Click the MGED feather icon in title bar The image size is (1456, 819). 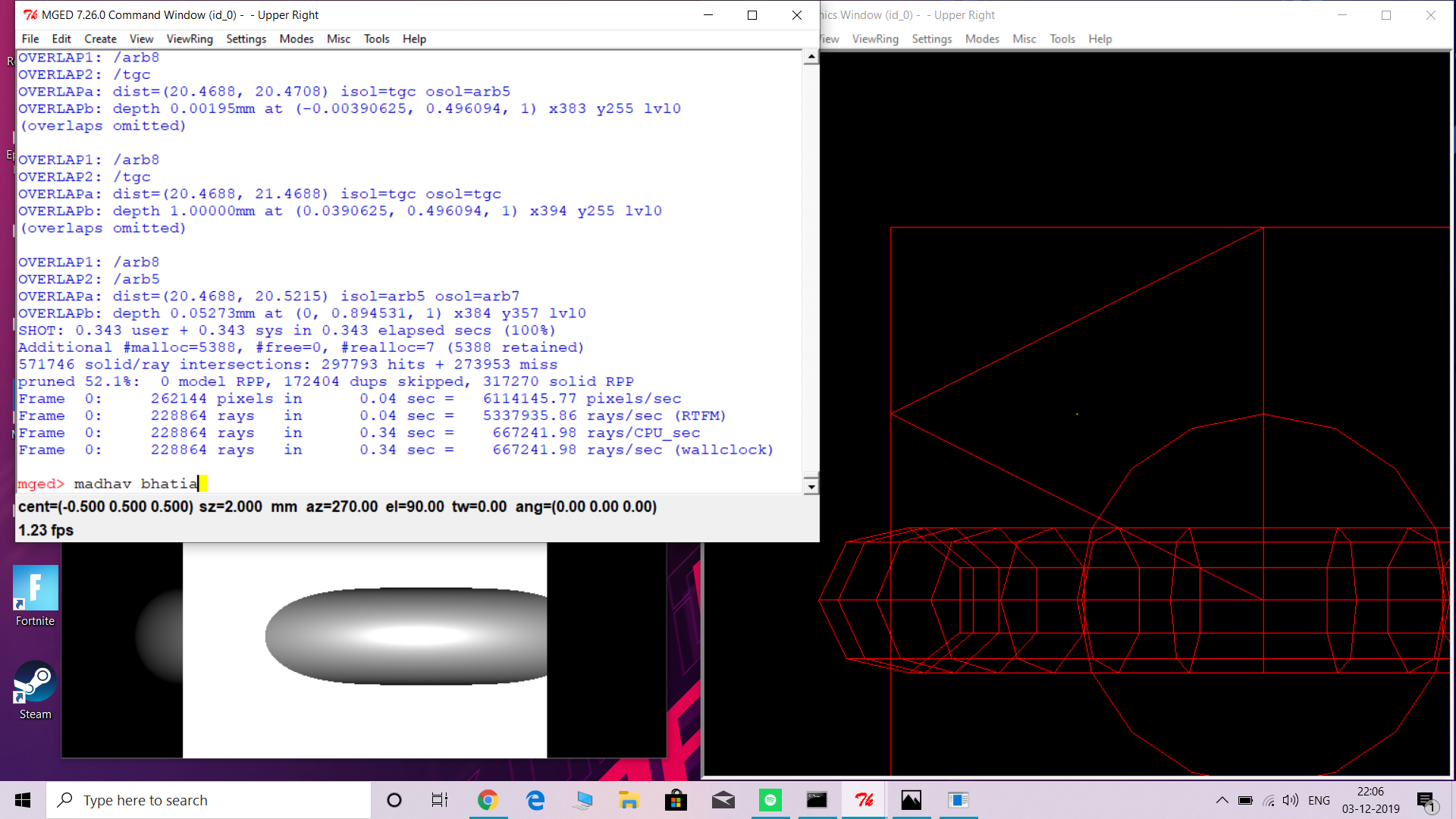(x=30, y=14)
